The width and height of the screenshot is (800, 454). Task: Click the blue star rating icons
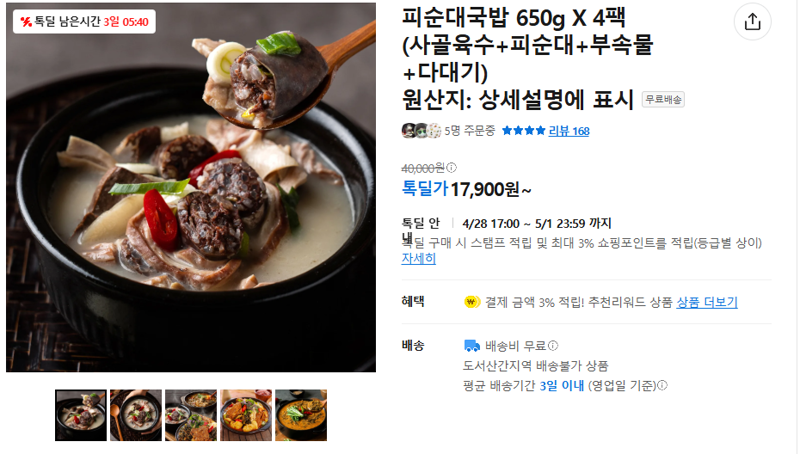523,131
